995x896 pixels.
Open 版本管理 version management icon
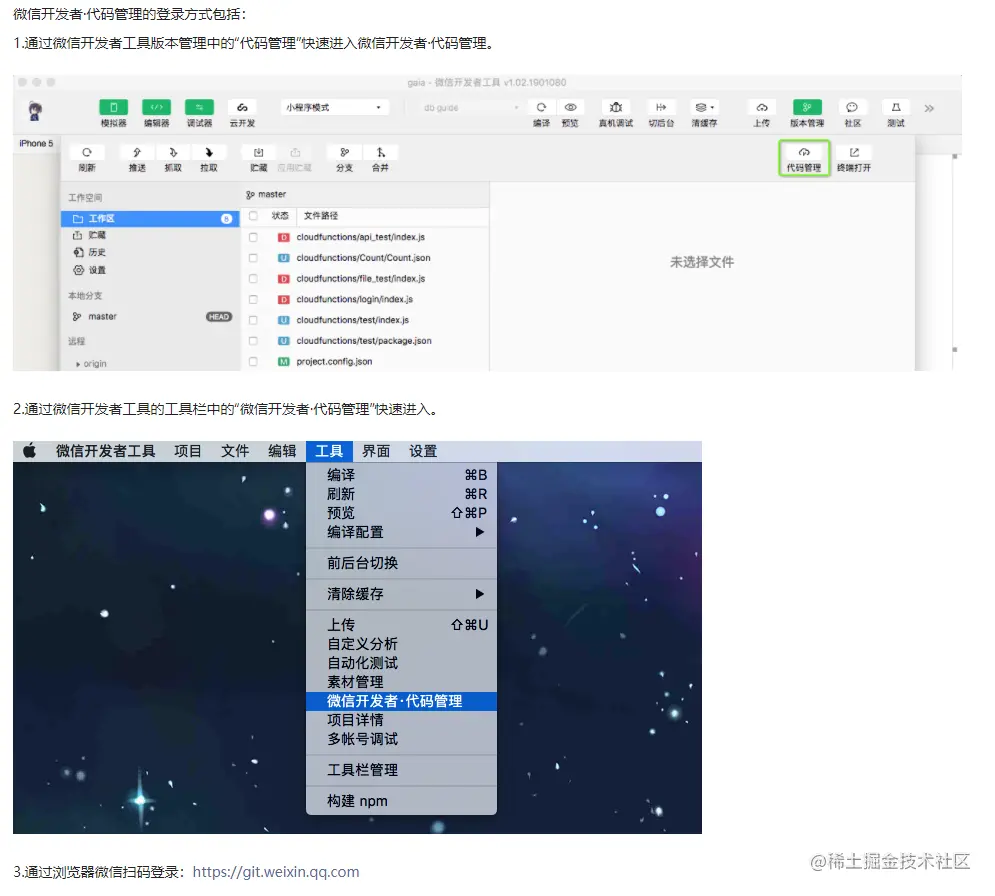[x=807, y=107]
